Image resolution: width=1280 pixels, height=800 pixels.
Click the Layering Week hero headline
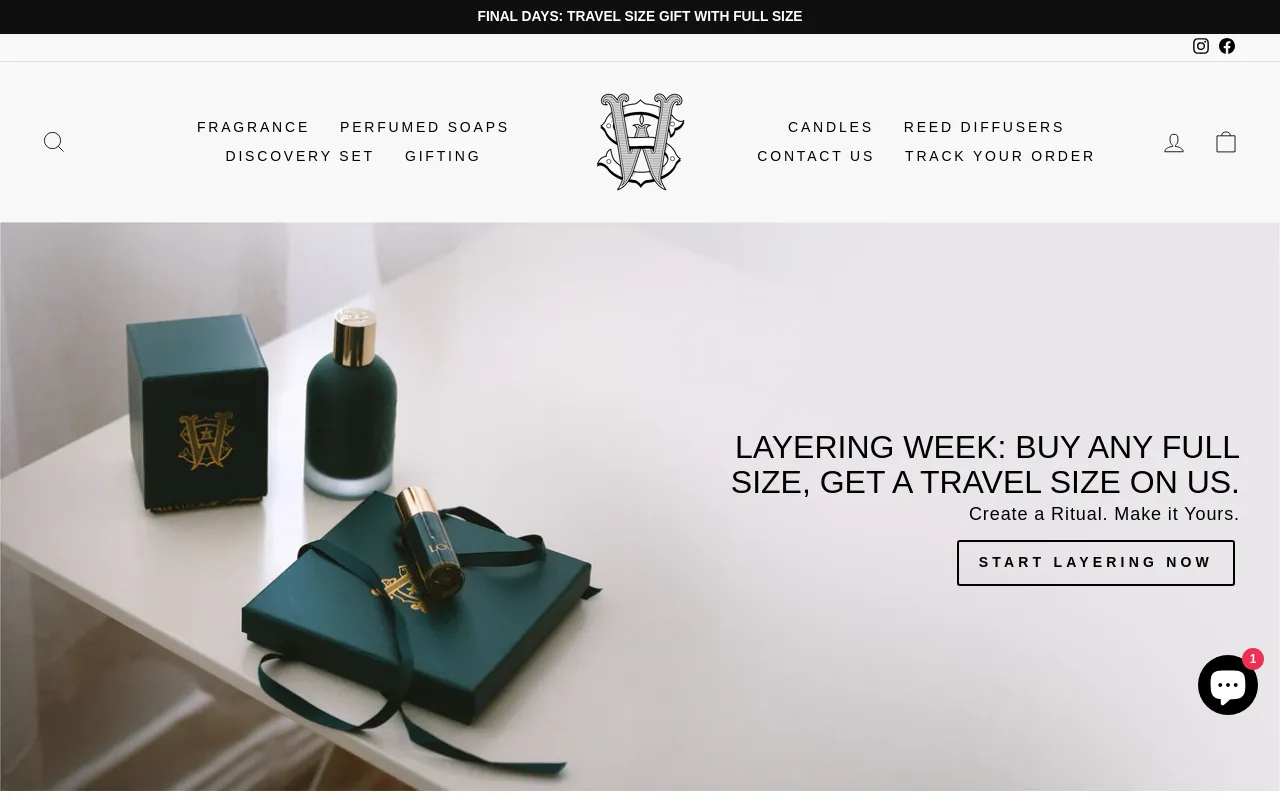pyautogui.click(x=985, y=465)
